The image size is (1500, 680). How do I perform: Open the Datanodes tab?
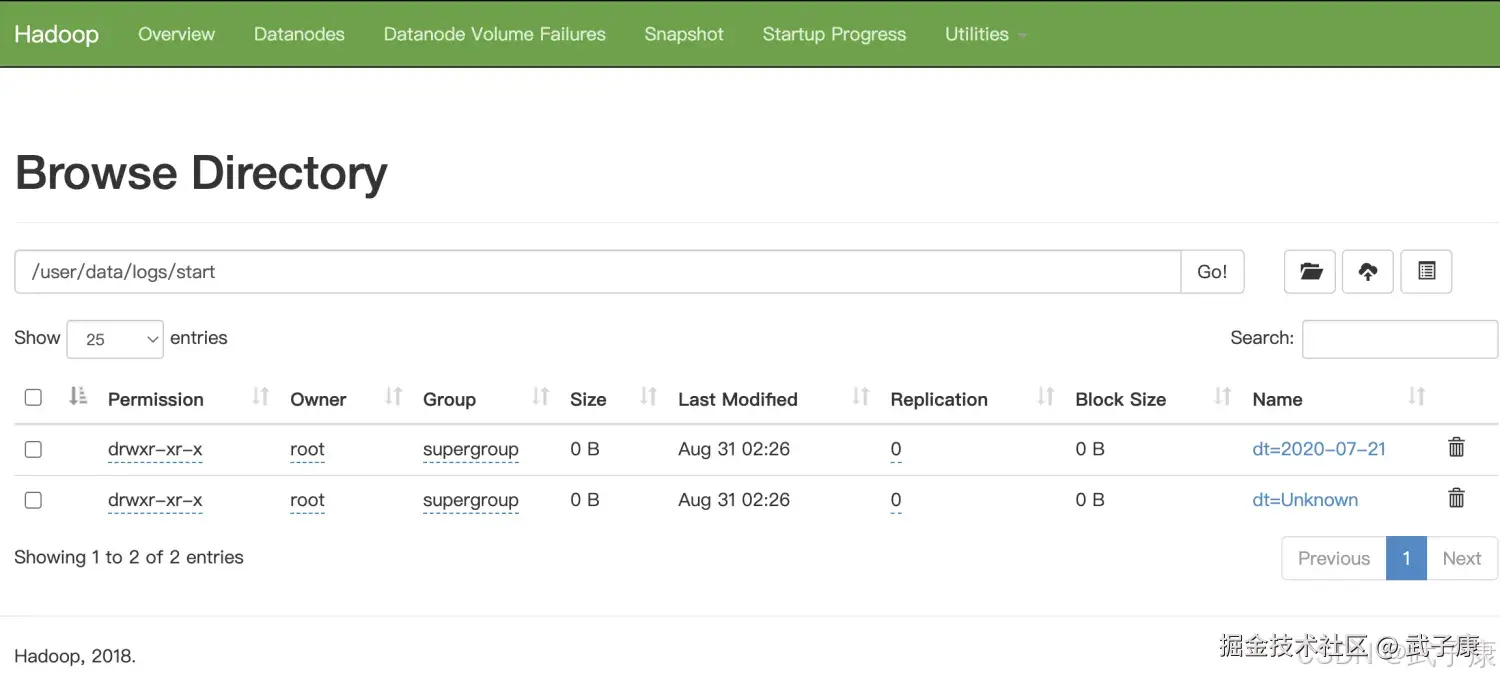(299, 34)
